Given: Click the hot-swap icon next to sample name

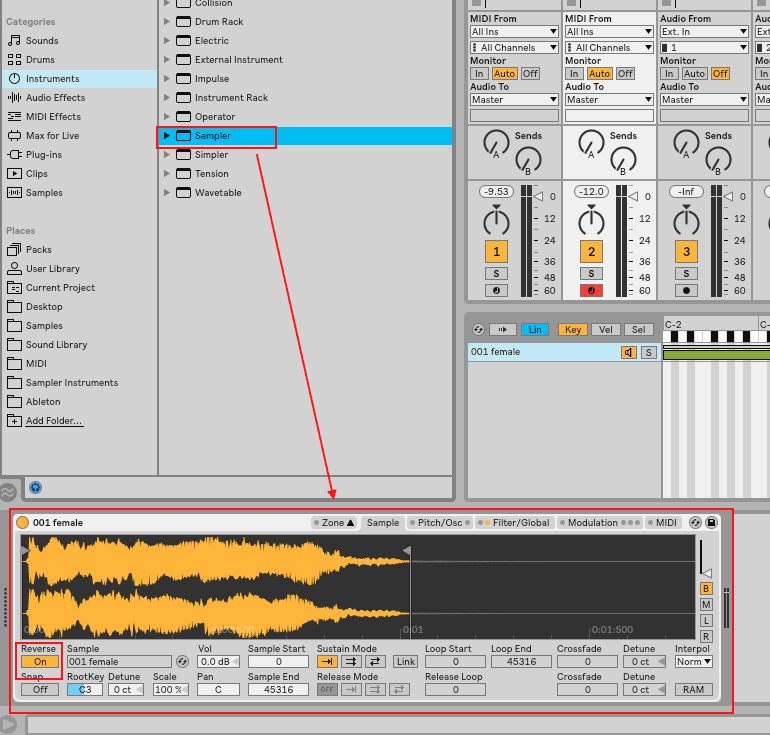Looking at the screenshot, I should point(183,662).
